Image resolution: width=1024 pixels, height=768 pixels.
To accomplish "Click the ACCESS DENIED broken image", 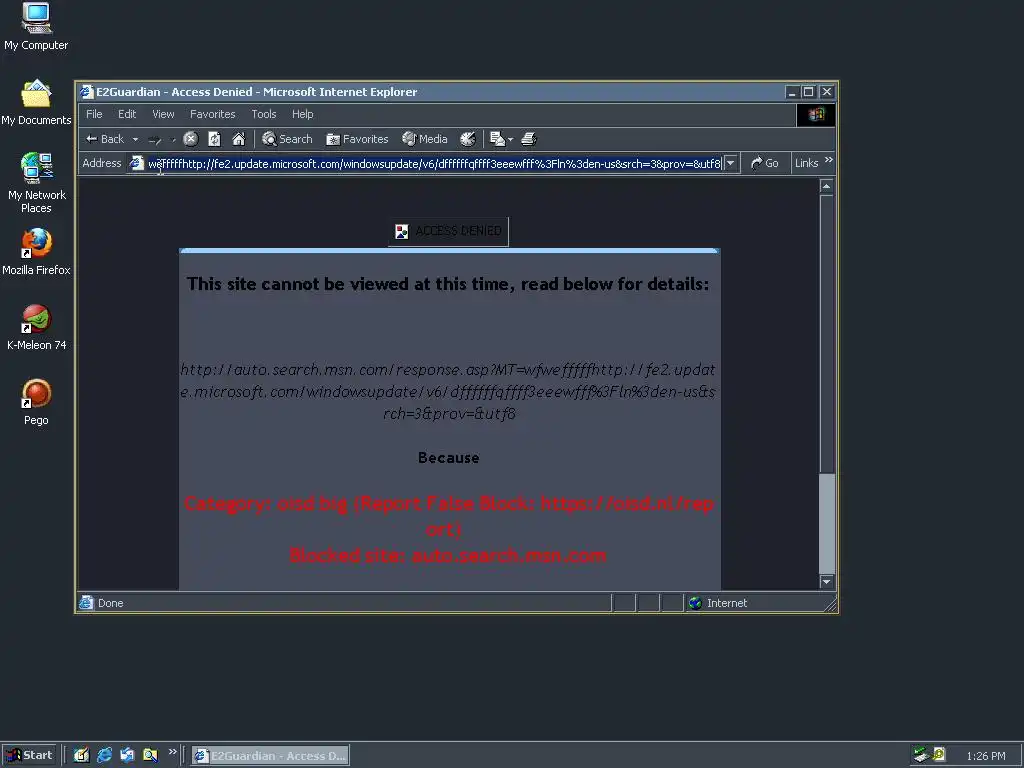I will [448, 231].
